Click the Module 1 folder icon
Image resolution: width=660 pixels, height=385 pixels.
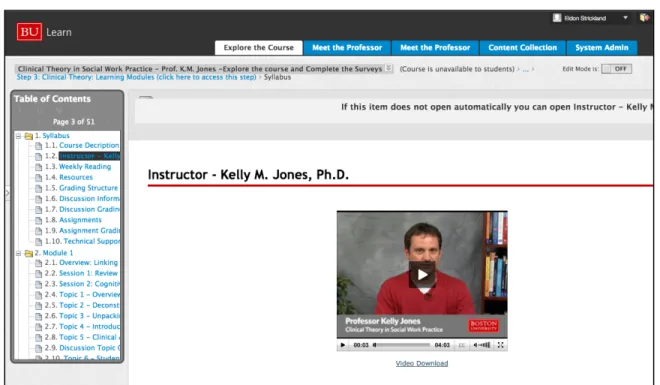tap(29, 253)
